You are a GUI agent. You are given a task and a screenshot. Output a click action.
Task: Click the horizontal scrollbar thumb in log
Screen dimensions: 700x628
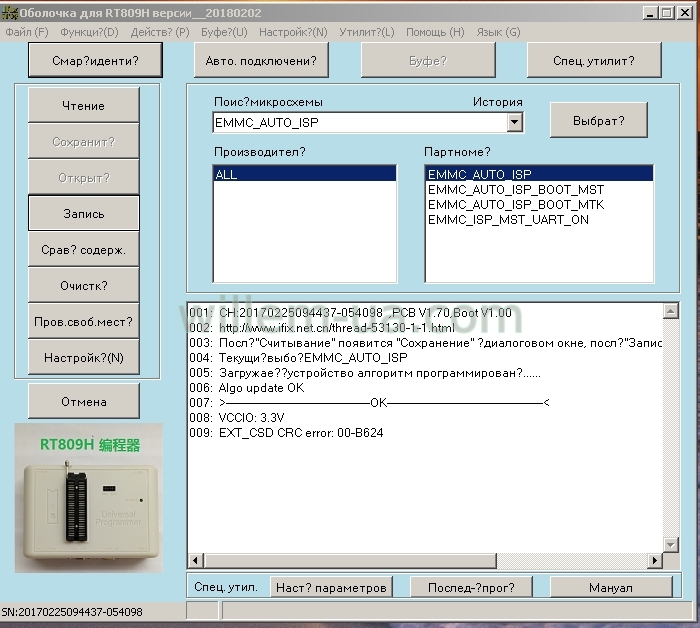[x=350, y=560]
